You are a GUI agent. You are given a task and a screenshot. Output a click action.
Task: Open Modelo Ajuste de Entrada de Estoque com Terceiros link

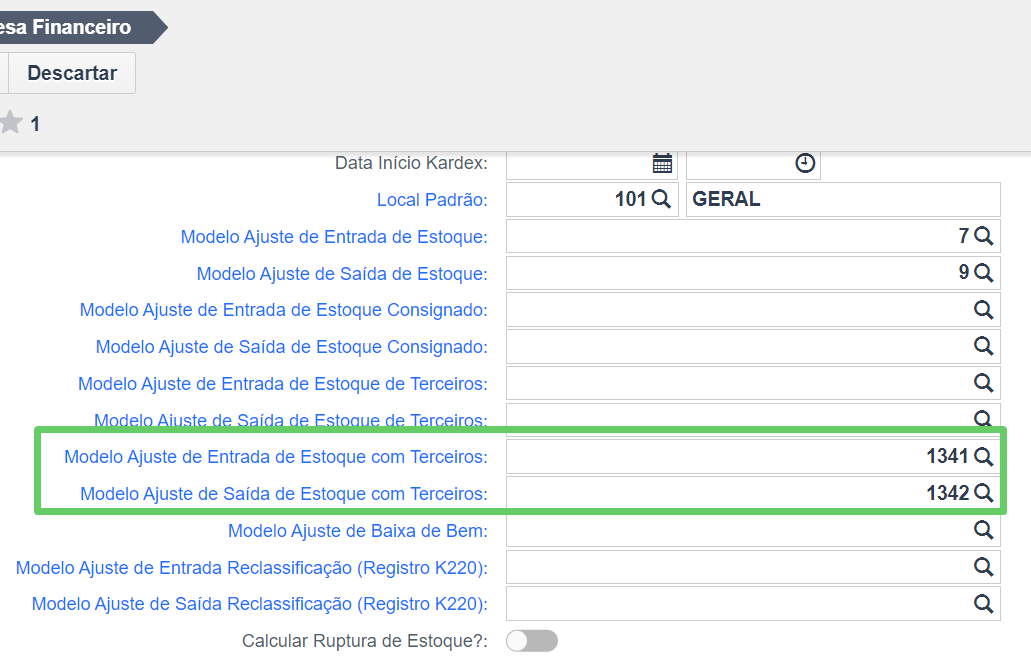(x=276, y=457)
